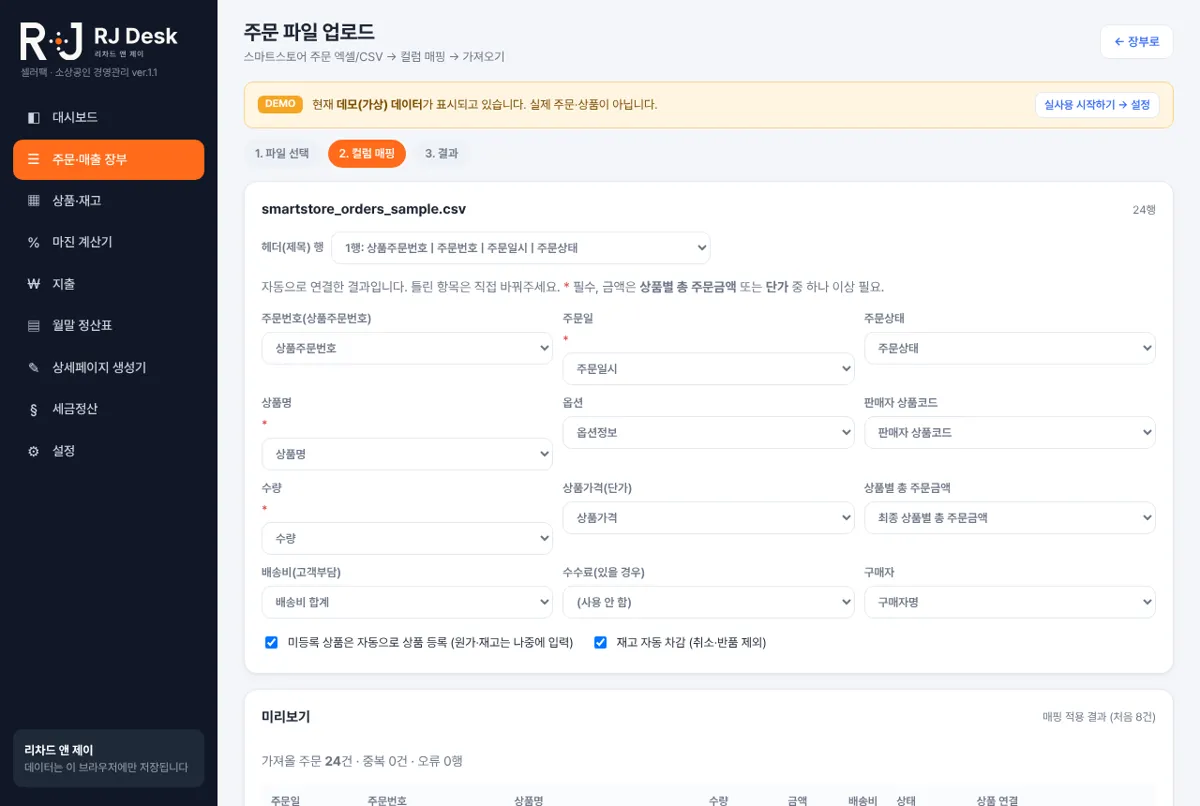The width and height of the screenshot is (1200, 806).
Task: Open the 주문일 mapping dropdown
Action: coord(708,369)
